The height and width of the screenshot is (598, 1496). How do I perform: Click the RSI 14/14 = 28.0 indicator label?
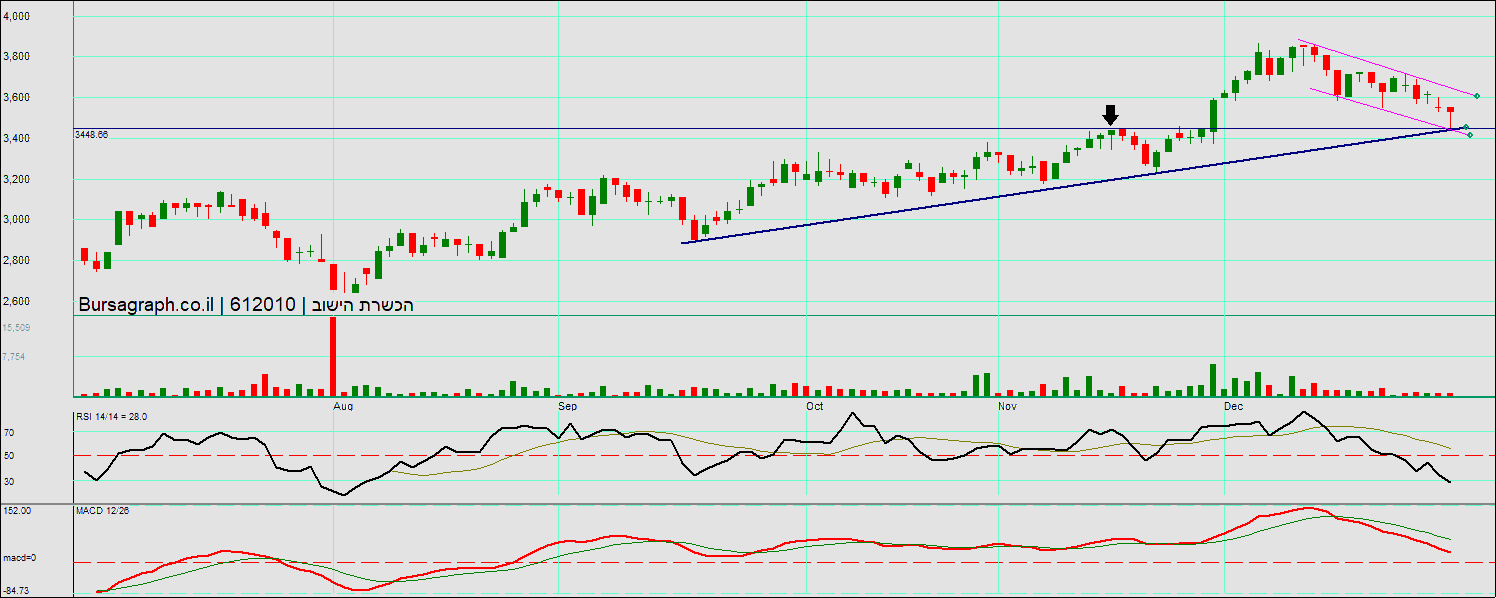click(112, 416)
